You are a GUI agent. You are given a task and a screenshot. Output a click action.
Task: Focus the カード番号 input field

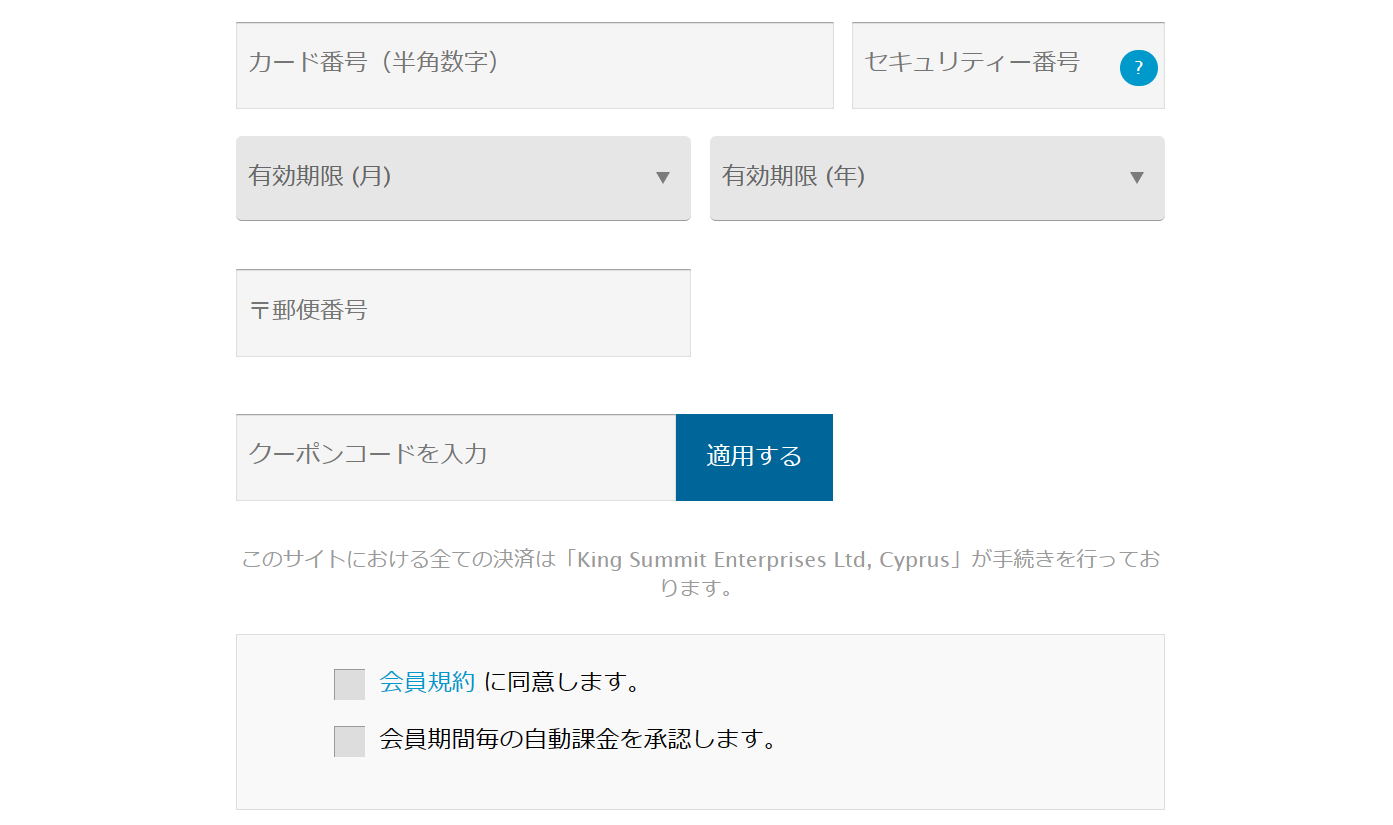534,65
